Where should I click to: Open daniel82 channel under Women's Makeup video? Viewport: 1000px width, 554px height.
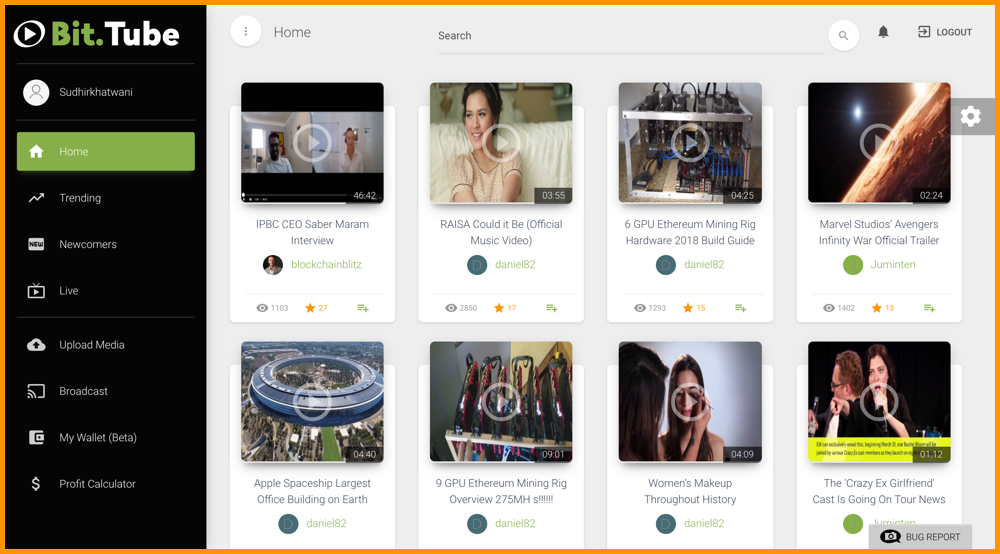click(x=704, y=523)
